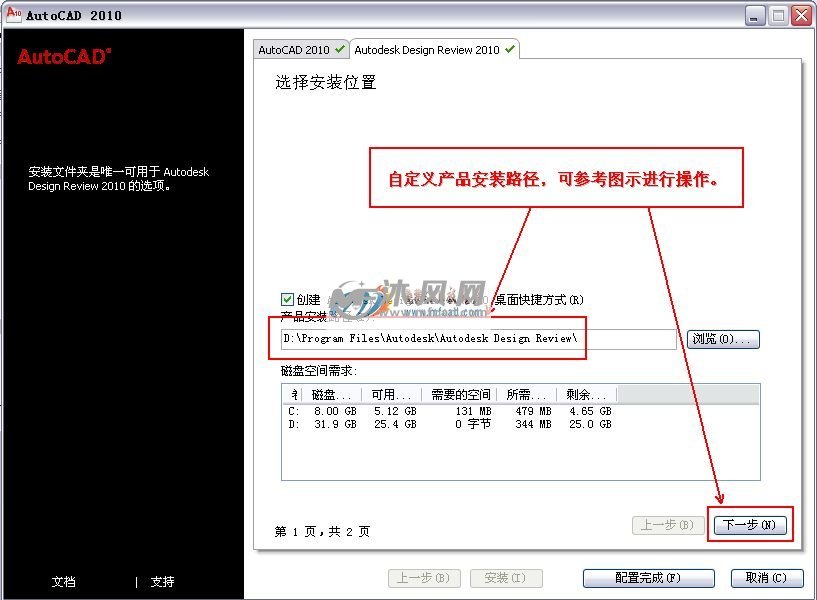Open the 浏览(O)... browse button
This screenshot has width=817, height=600.
723,339
